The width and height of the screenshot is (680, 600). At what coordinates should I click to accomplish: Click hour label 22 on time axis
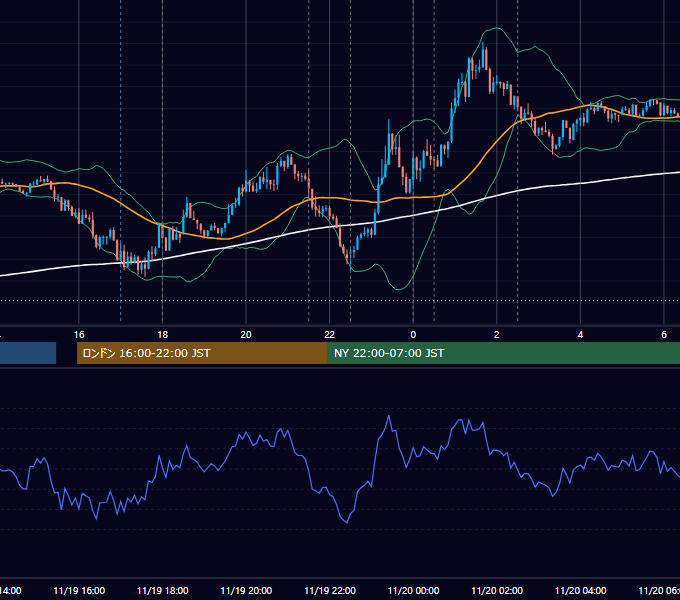330,335
